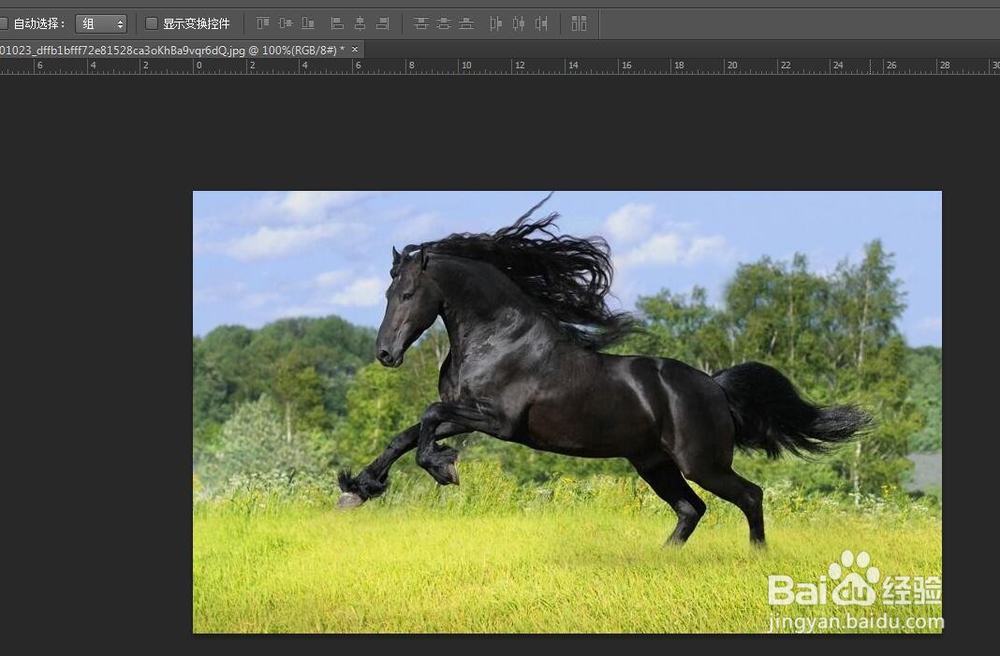Click the align bottom edges icon
Screen dimensions: 1000x656
click(308, 24)
